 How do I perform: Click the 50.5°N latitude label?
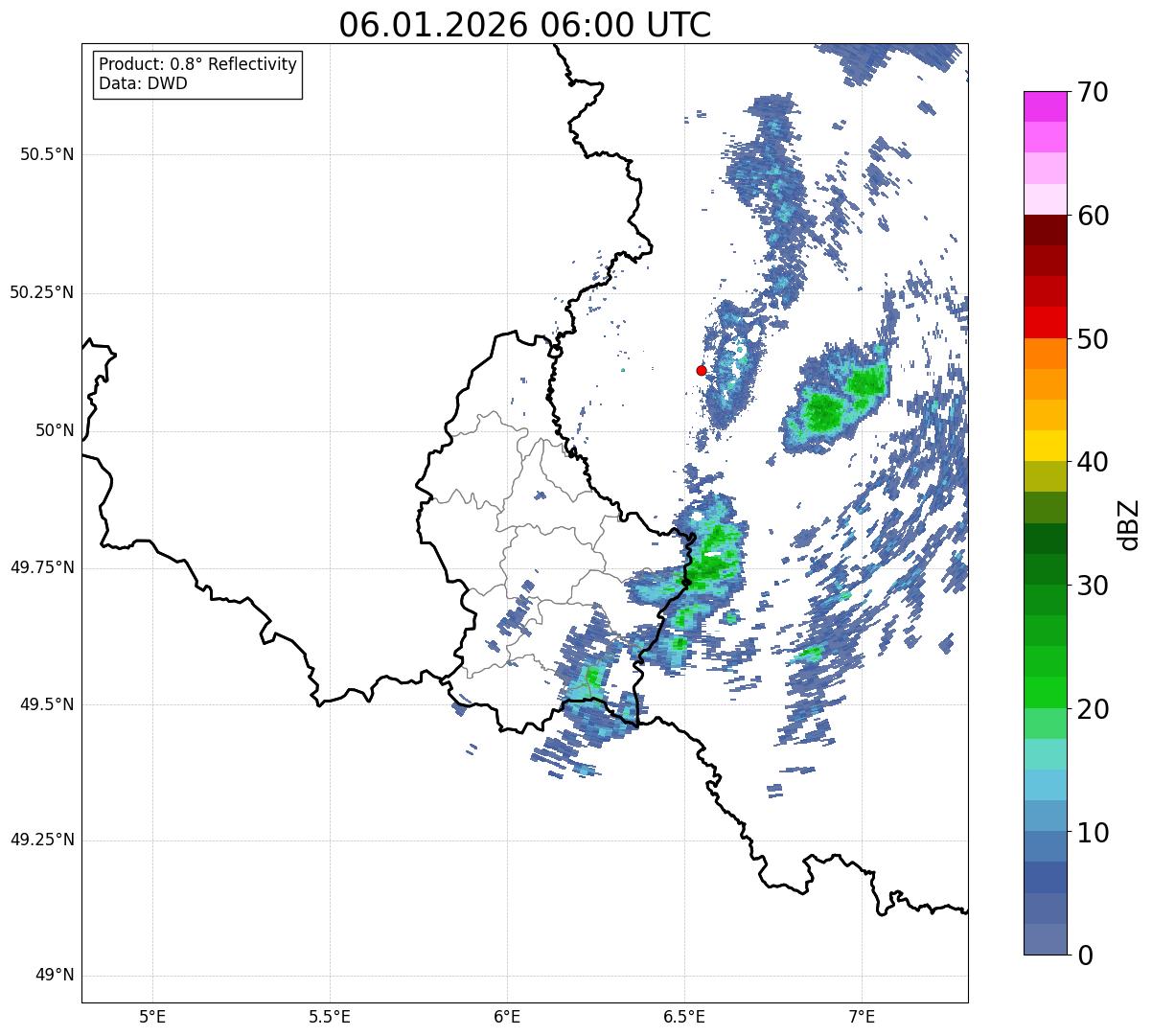click(47, 154)
